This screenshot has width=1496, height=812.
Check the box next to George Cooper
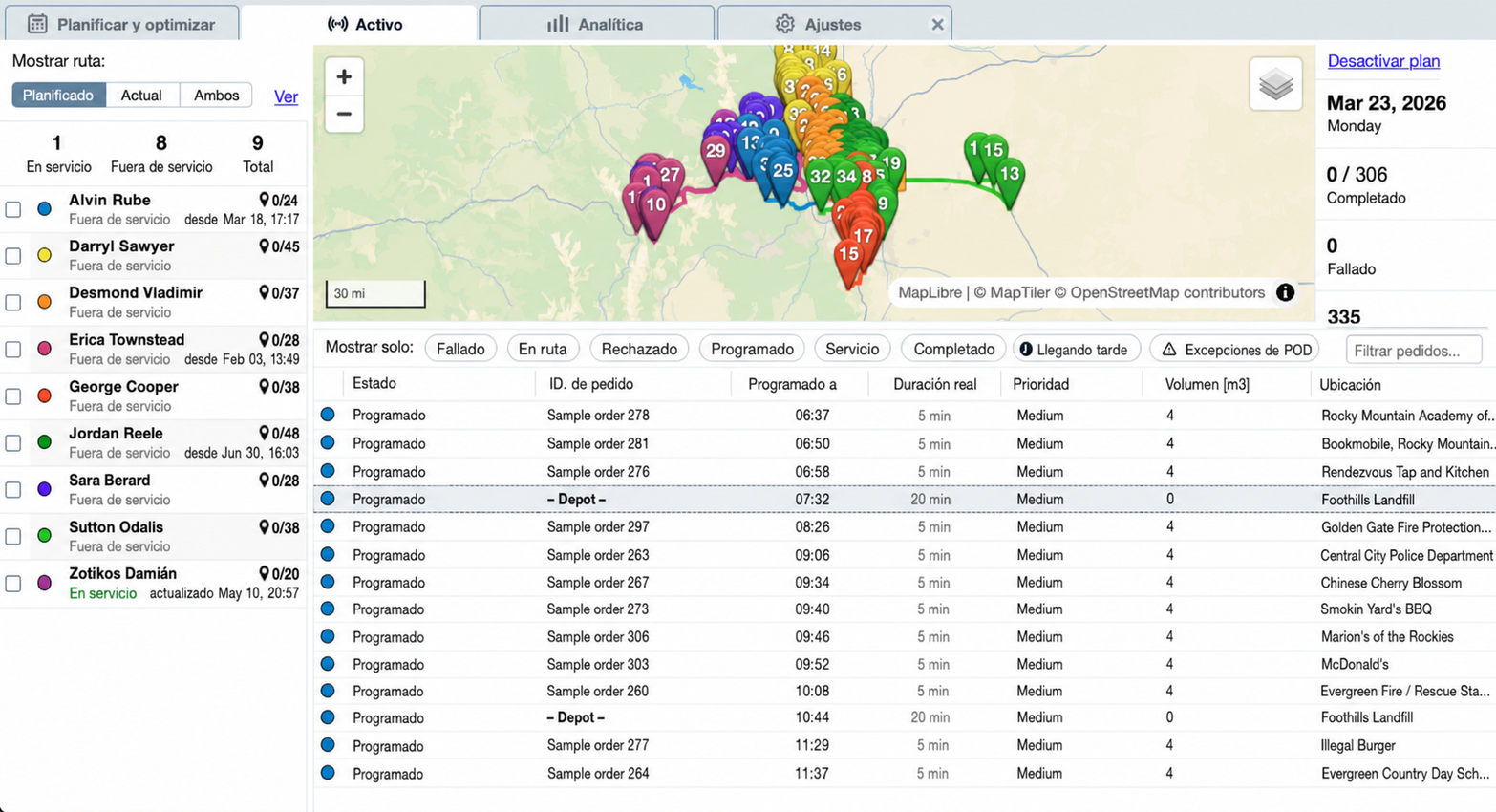point(13,395)
